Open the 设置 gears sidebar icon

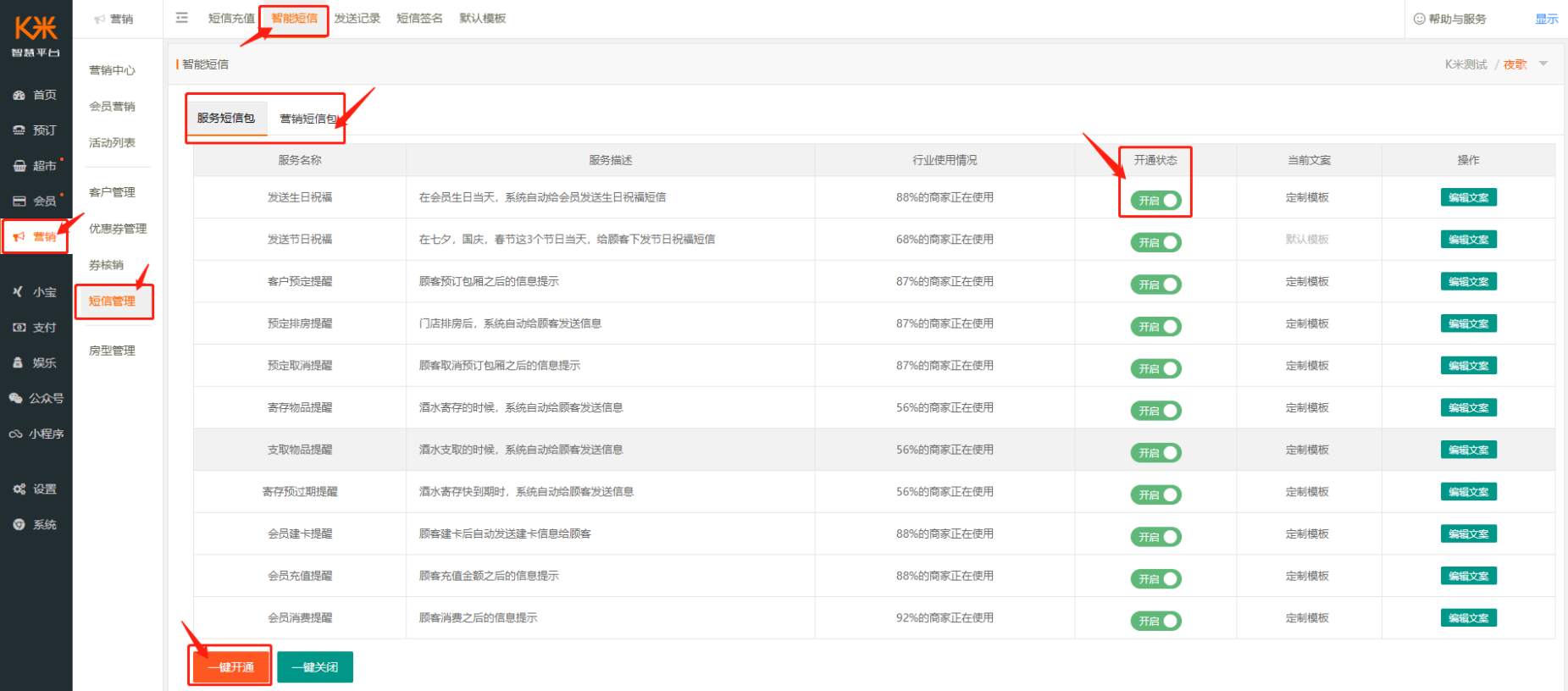tap(19, 489)
